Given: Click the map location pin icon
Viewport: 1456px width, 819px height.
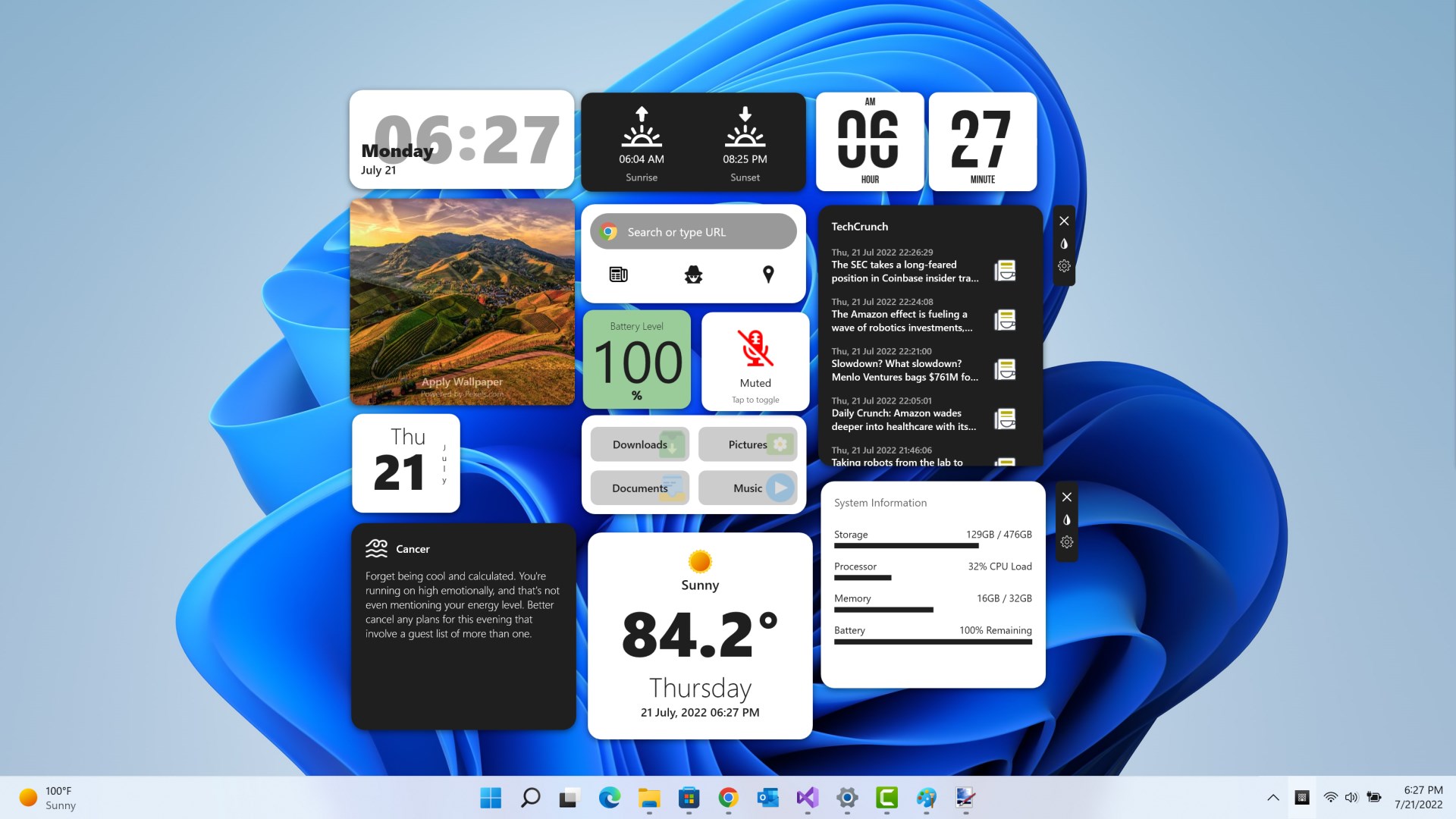Looking at the screenshot, I should [x=768, y=275].
